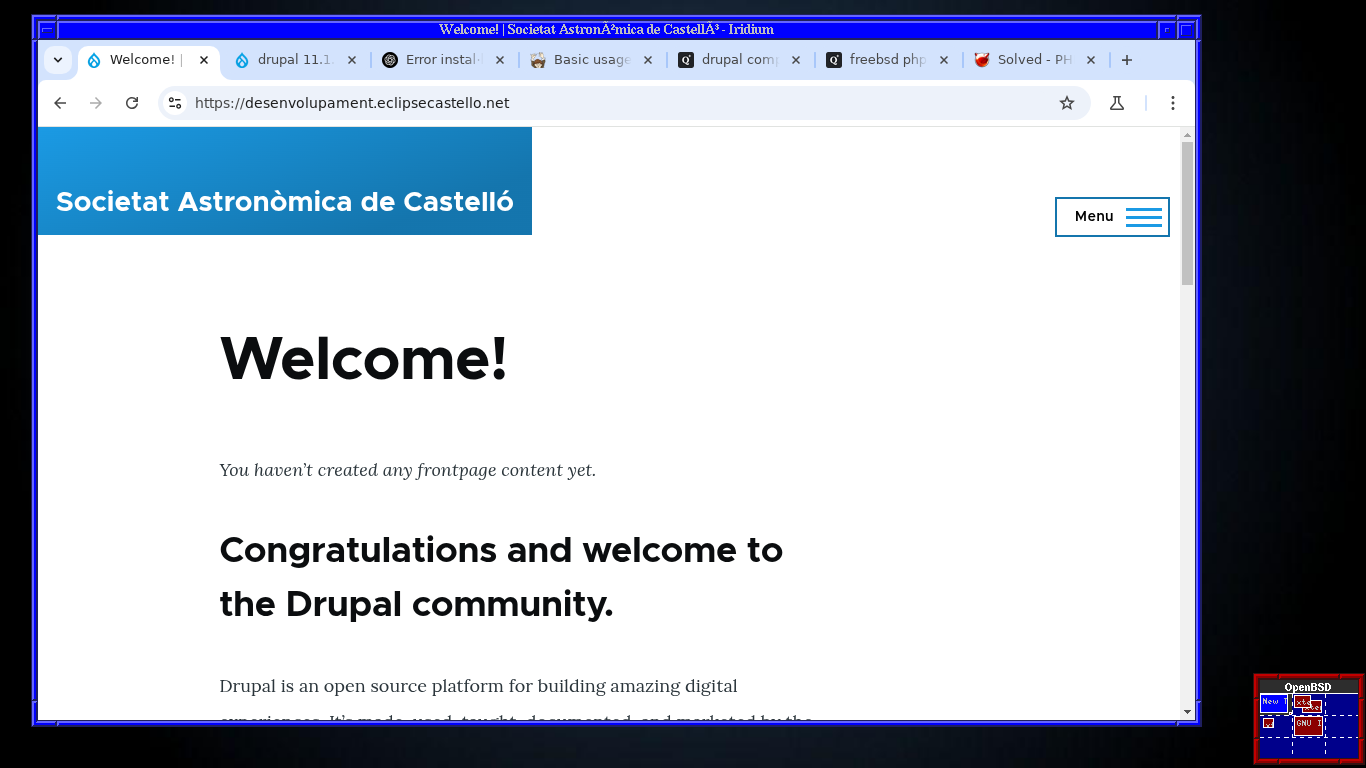Click the favicon on drupal comp tab

[686, 60]
